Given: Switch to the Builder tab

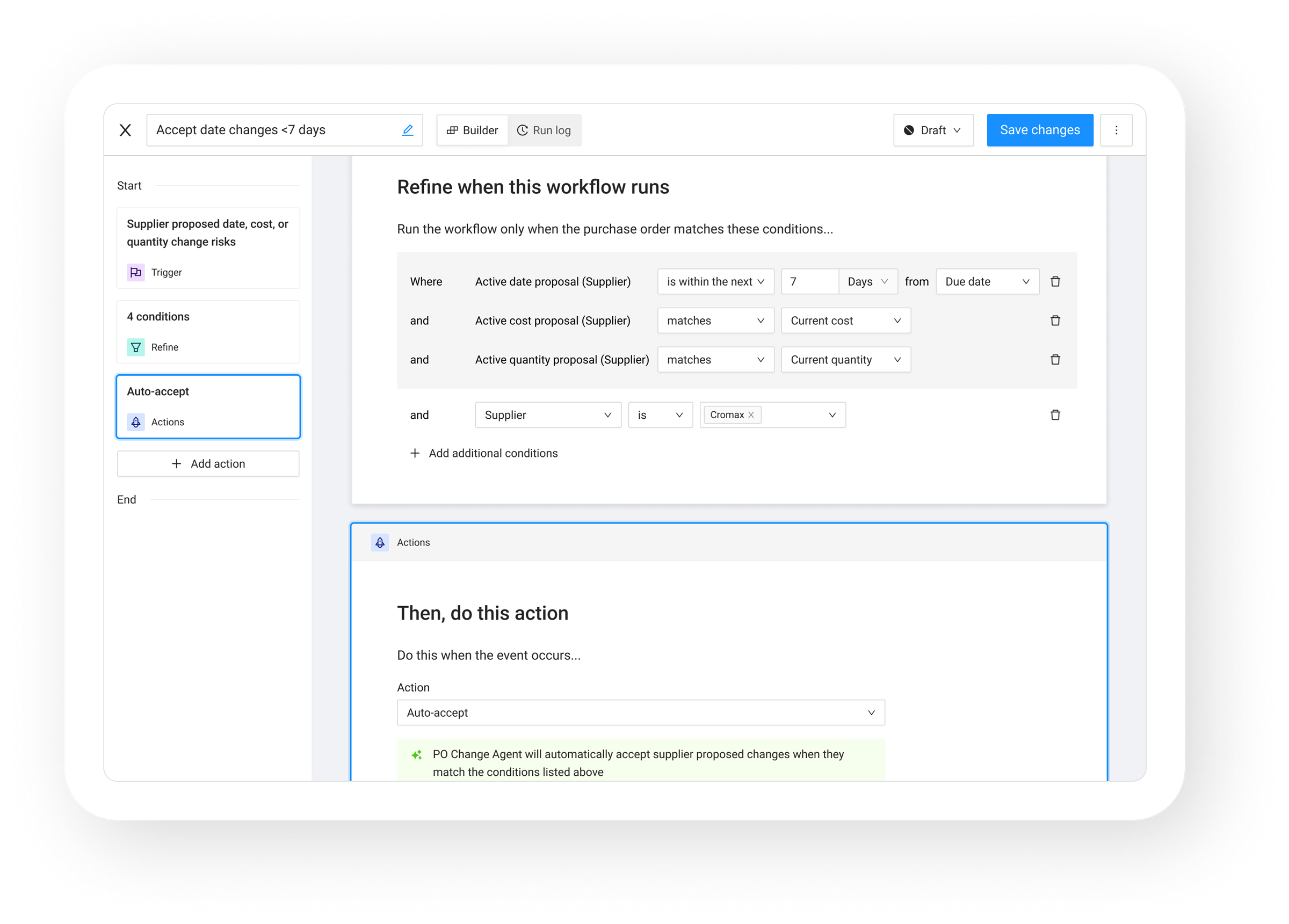Looking at the screenshot, I should [472, 130].
